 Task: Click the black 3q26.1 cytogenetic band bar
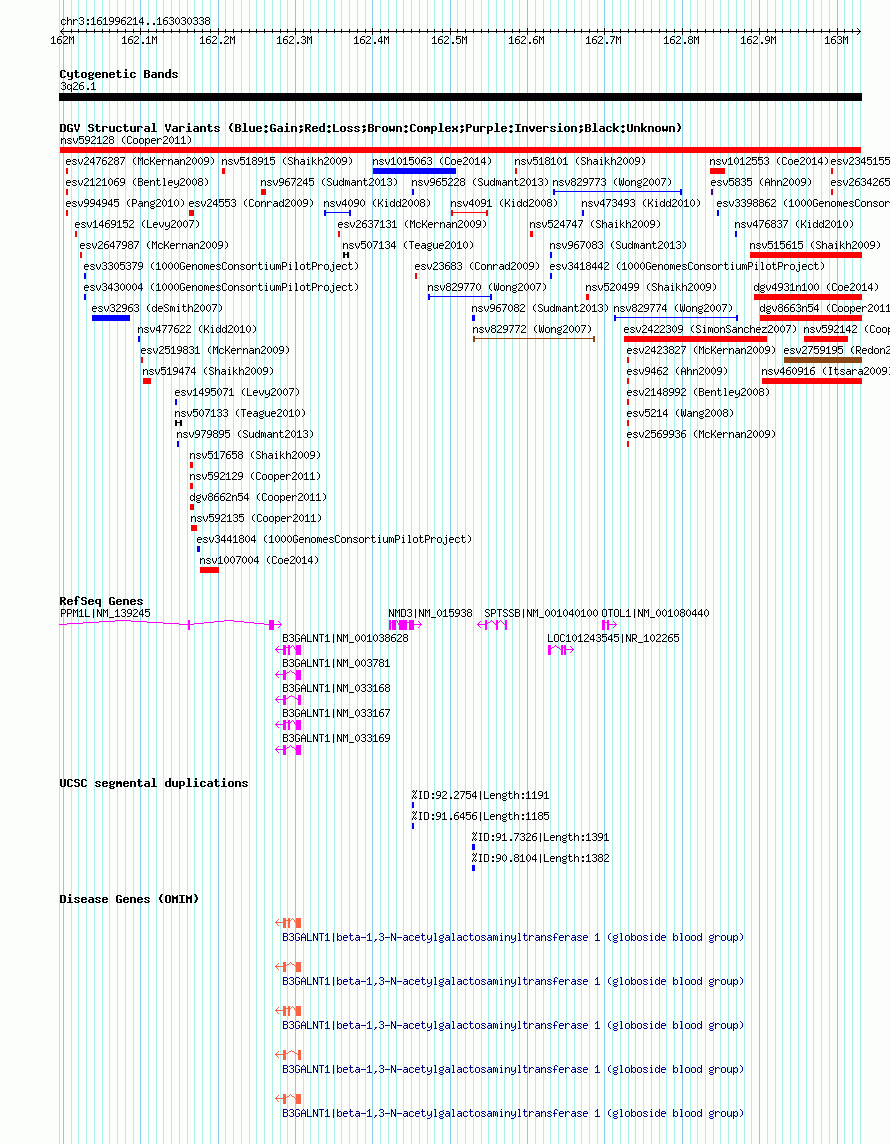[460, 97]
